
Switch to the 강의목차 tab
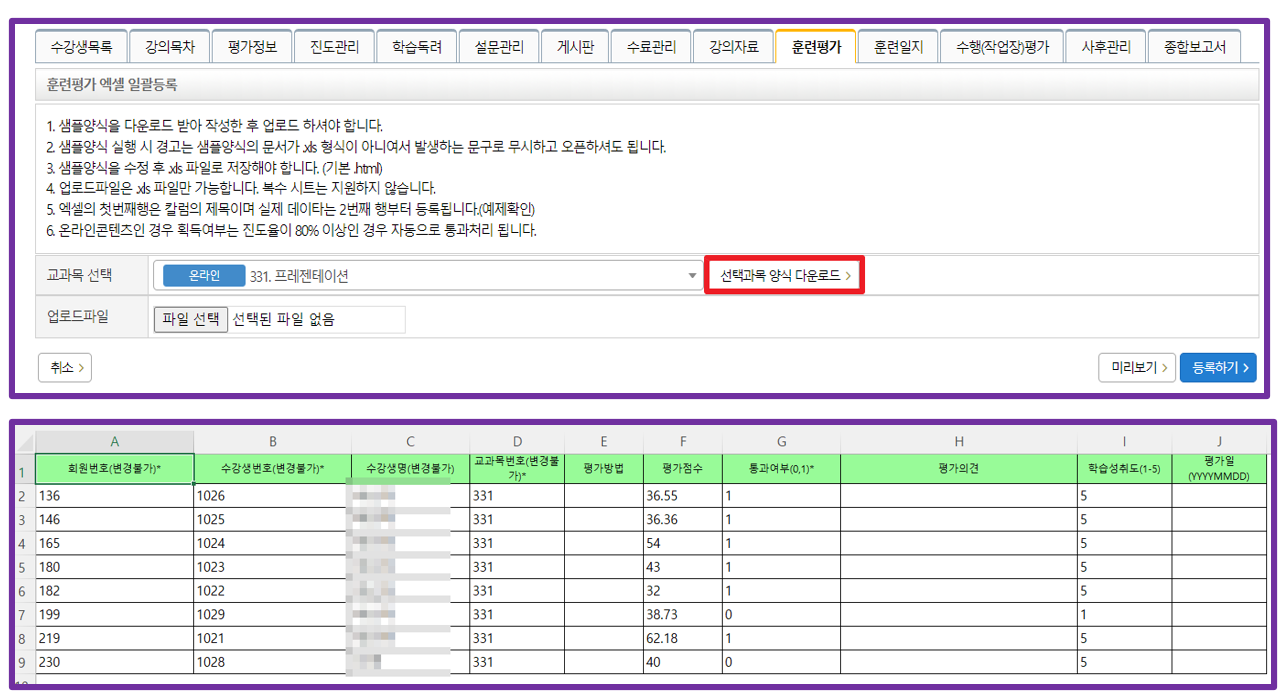pos(170,46)
